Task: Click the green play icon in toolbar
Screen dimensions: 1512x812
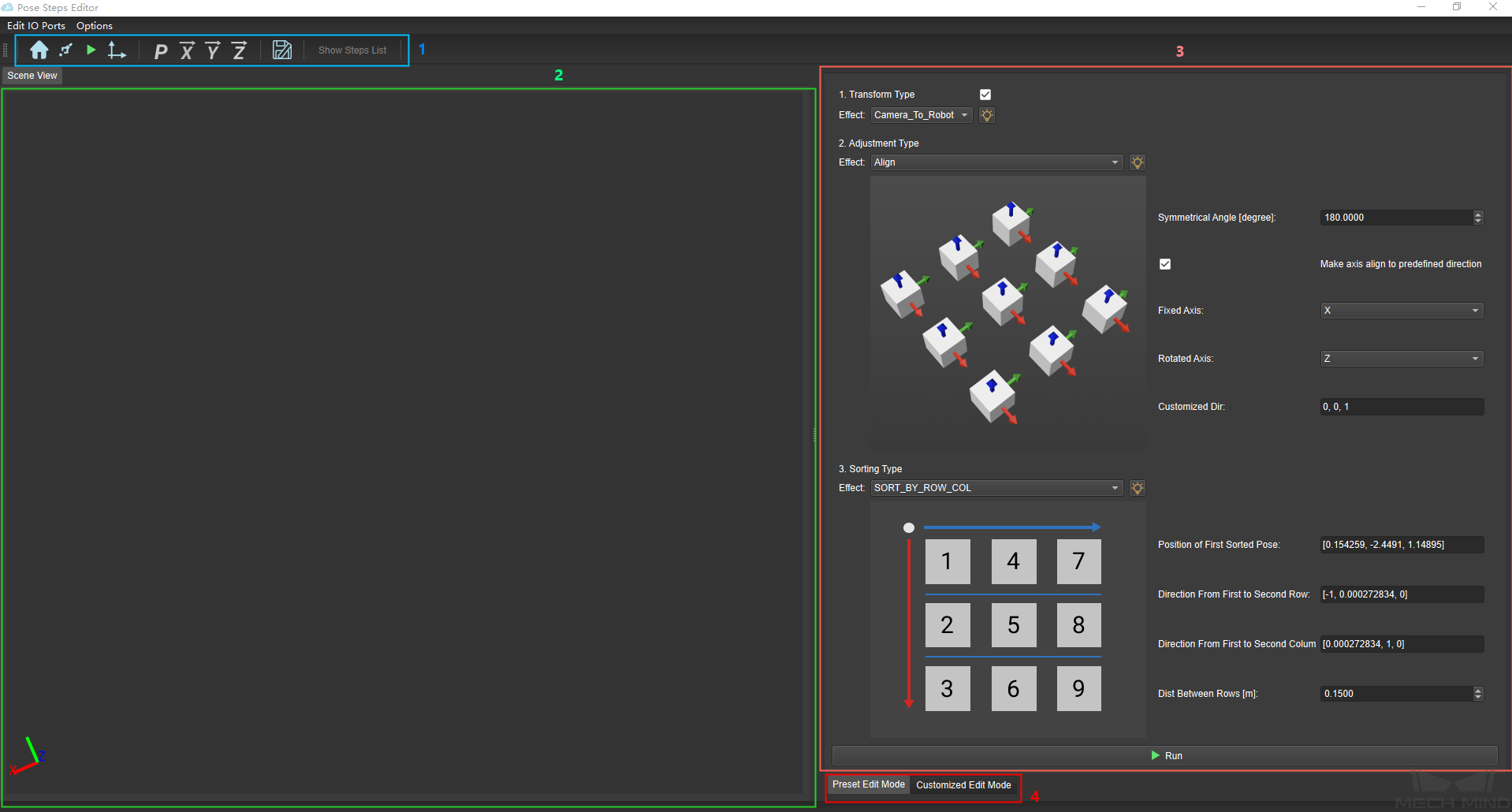Action: tap(91, 50)
